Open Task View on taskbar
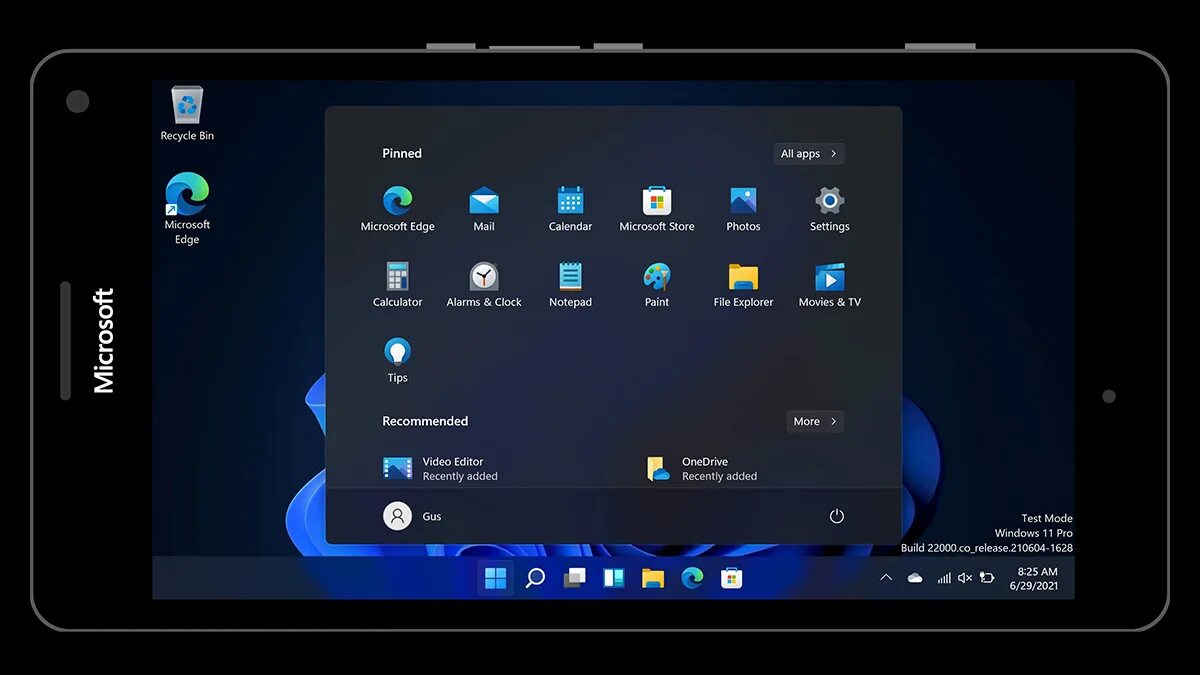 click(x=574, y=578)
